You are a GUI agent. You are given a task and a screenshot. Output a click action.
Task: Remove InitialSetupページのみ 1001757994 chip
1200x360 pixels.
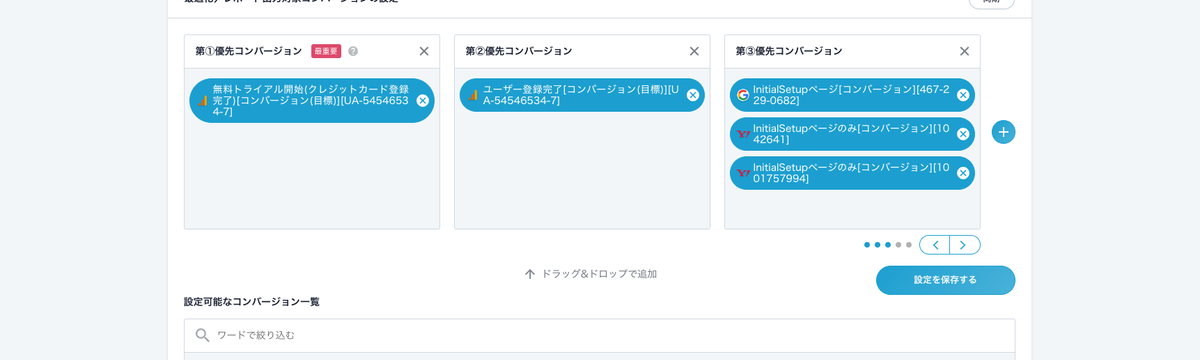click(963, 173)
